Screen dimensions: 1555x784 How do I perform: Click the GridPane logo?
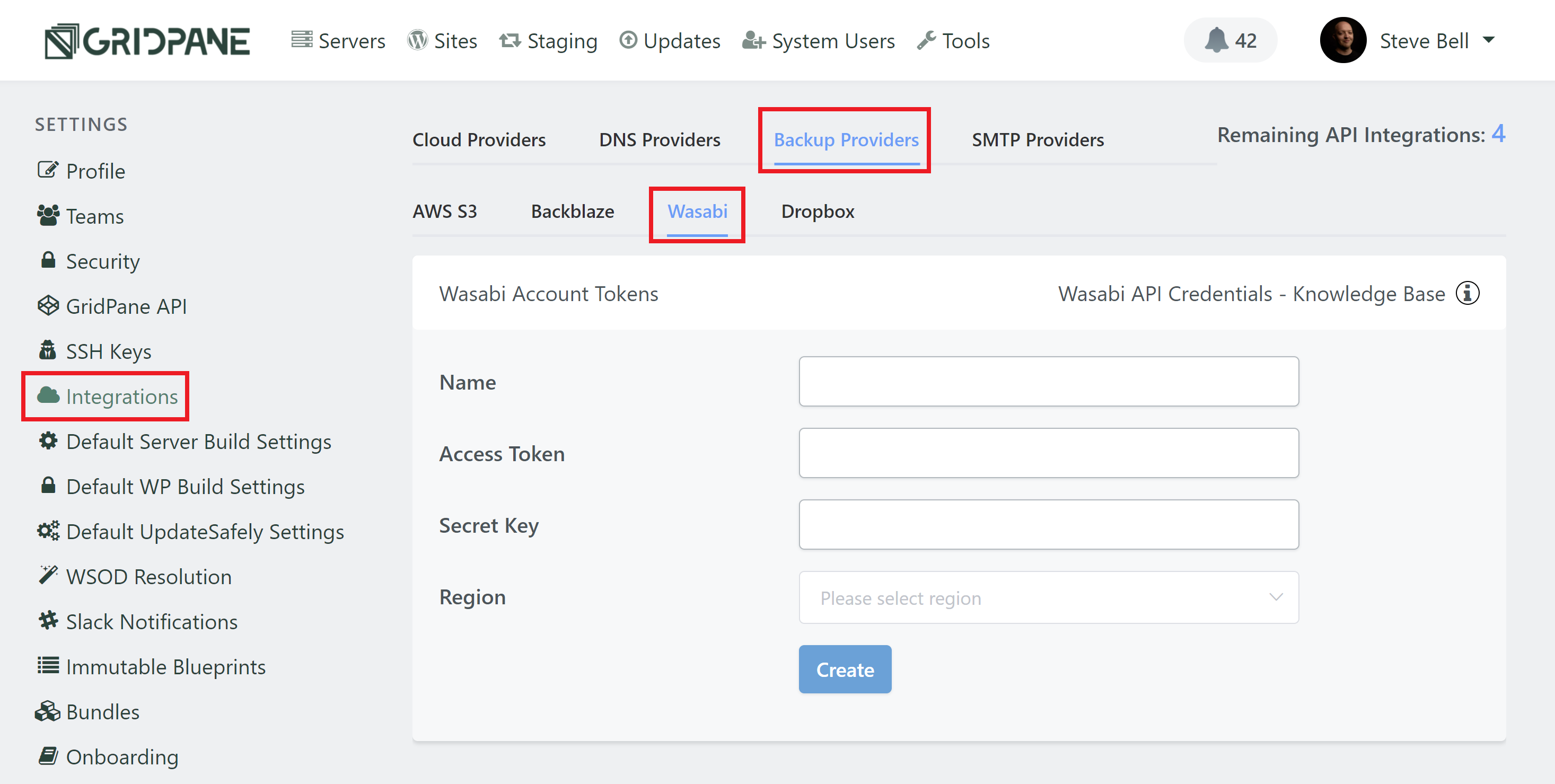coord(147,41)
